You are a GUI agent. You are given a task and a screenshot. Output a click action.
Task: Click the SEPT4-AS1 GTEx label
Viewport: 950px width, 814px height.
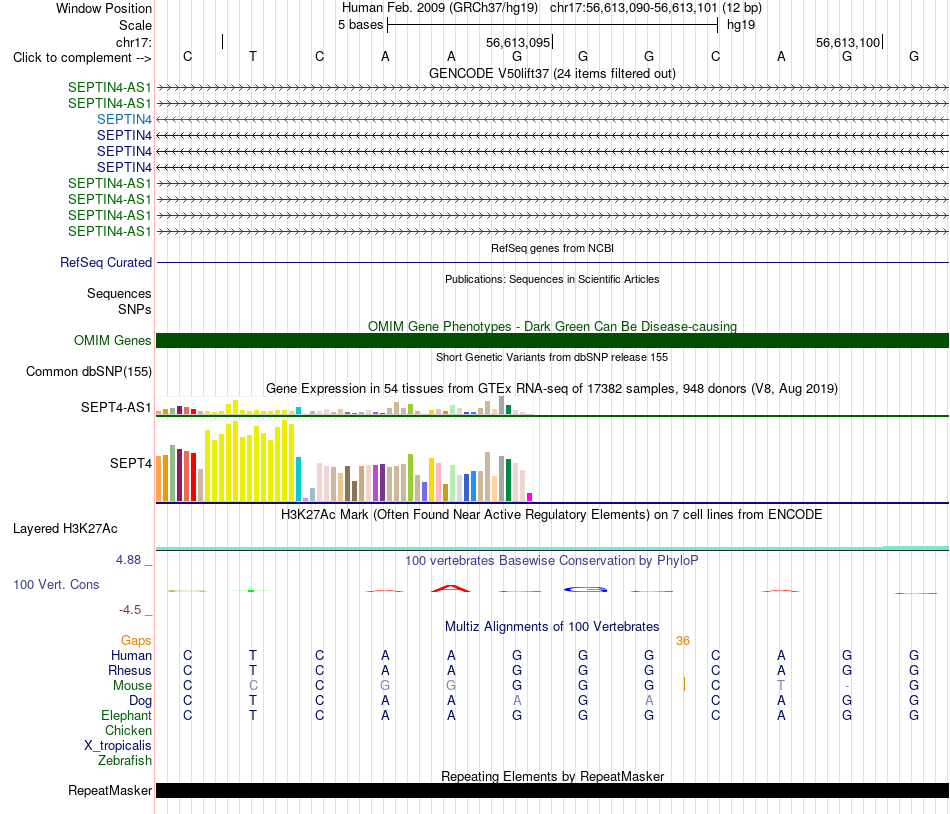pos(116,407)
